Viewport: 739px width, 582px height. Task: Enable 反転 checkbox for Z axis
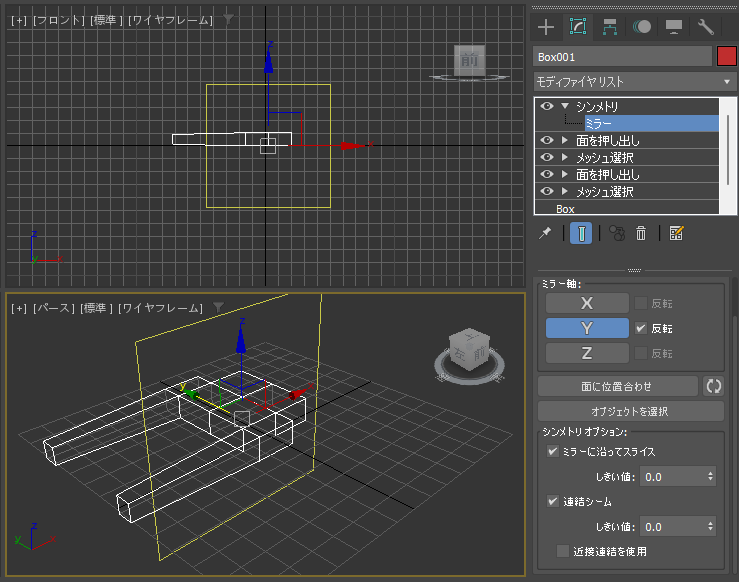641,353
